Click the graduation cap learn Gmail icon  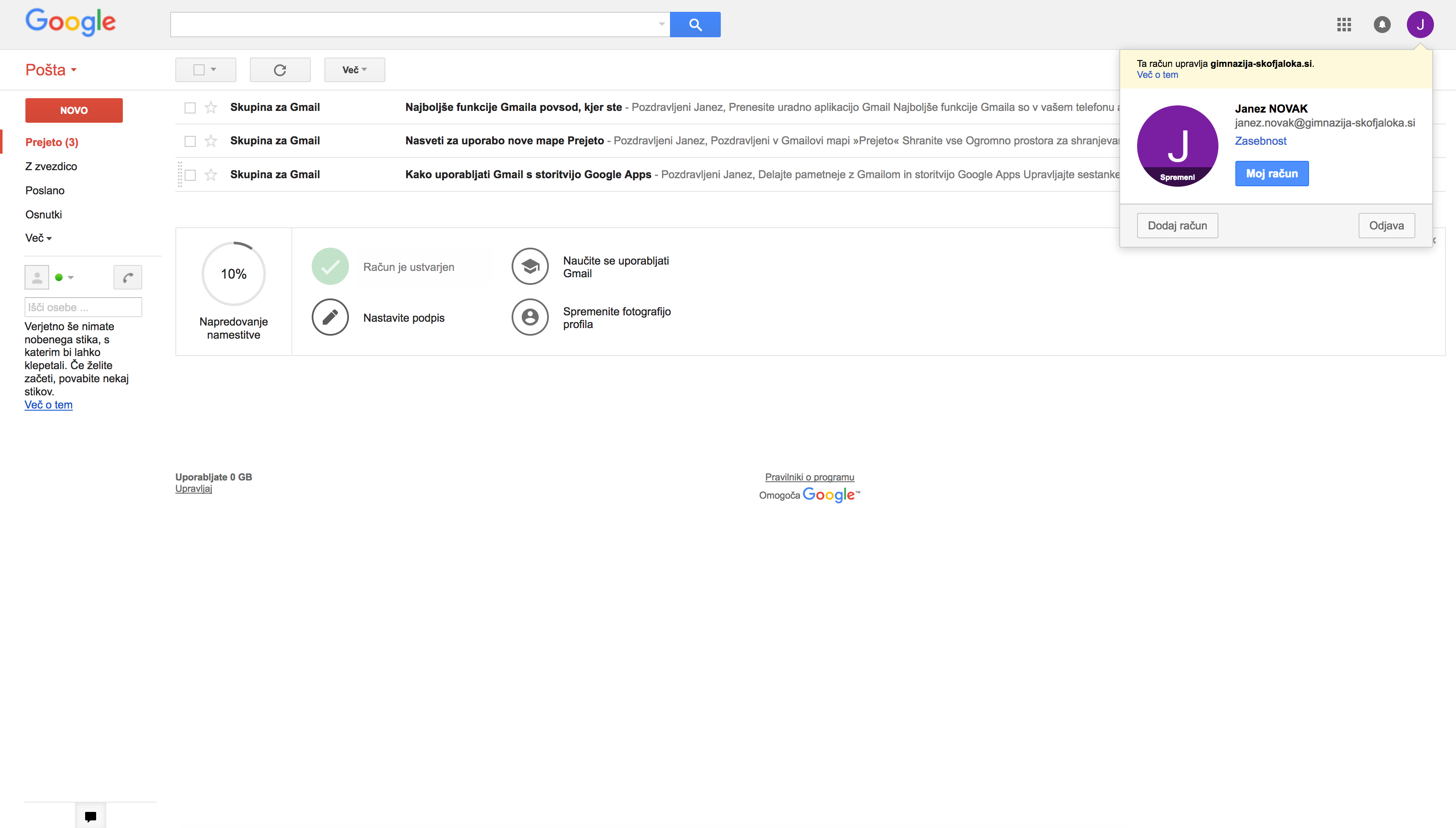[x=529, y=266]
